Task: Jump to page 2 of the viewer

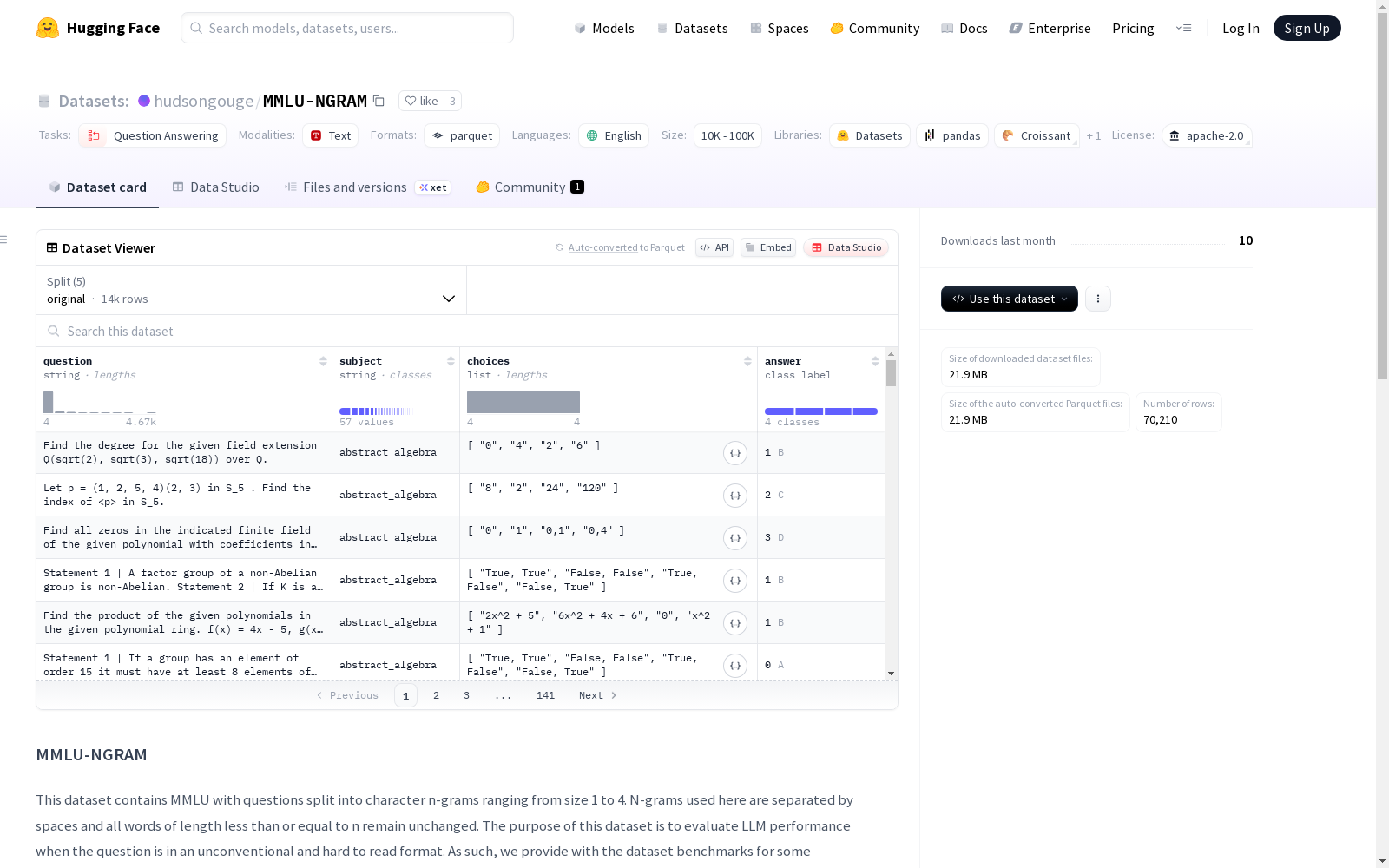Action: coord(436,695)
